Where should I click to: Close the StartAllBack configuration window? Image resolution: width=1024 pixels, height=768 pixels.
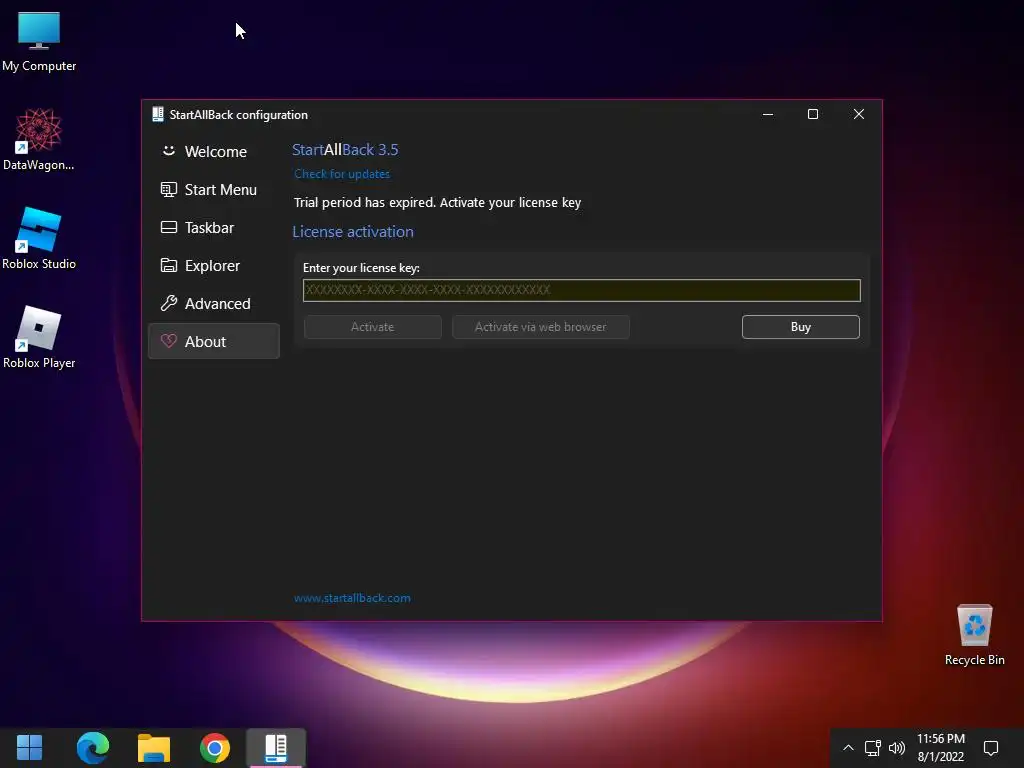(x=859, y=114)
